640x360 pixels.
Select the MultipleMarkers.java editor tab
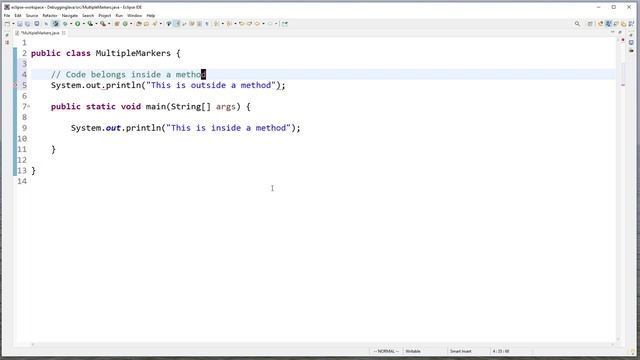click(x=40, y=33)
